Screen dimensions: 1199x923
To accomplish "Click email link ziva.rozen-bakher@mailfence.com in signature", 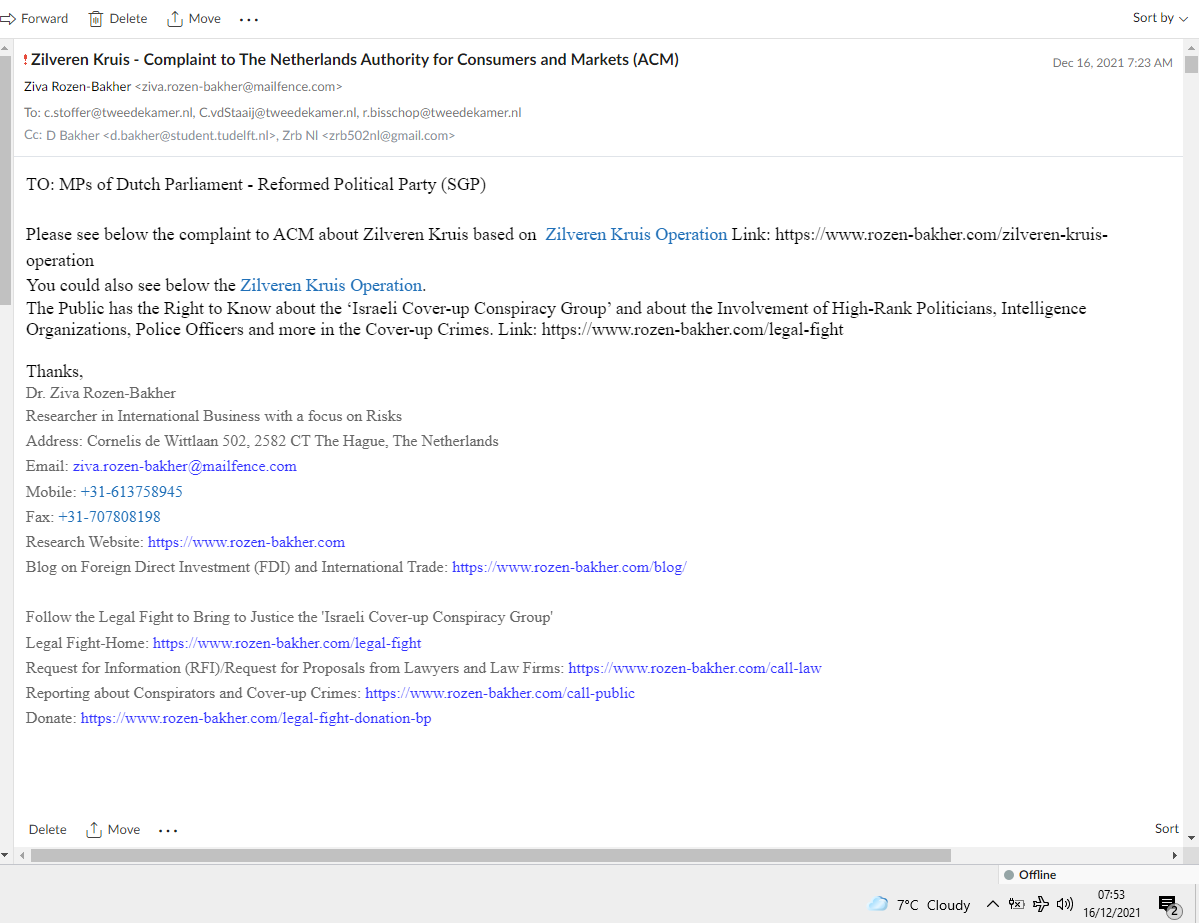I will [184, 466].
